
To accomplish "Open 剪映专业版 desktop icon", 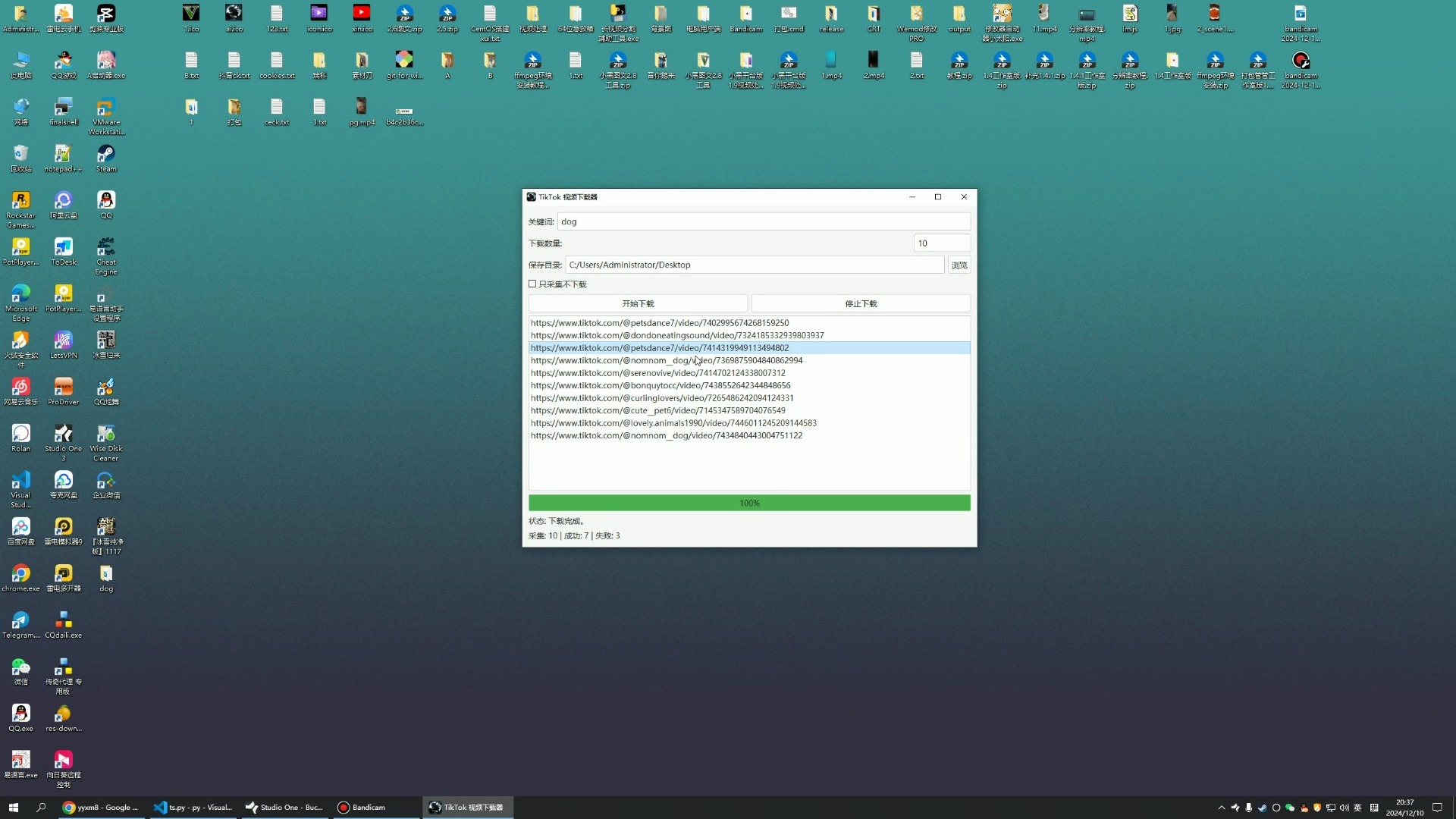I will click(106, 18).
